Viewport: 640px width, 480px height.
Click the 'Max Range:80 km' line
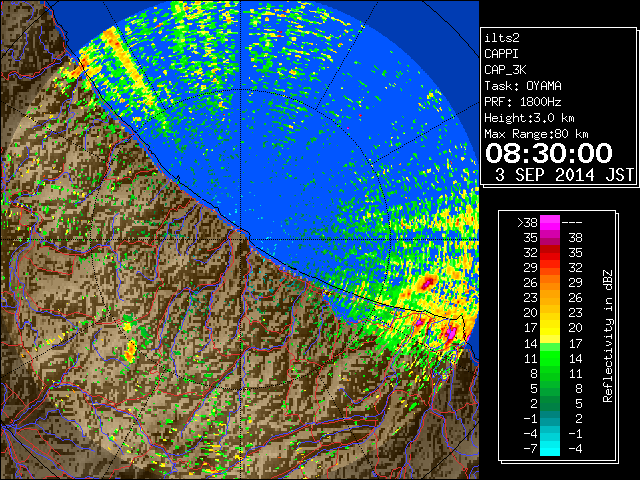536,134
